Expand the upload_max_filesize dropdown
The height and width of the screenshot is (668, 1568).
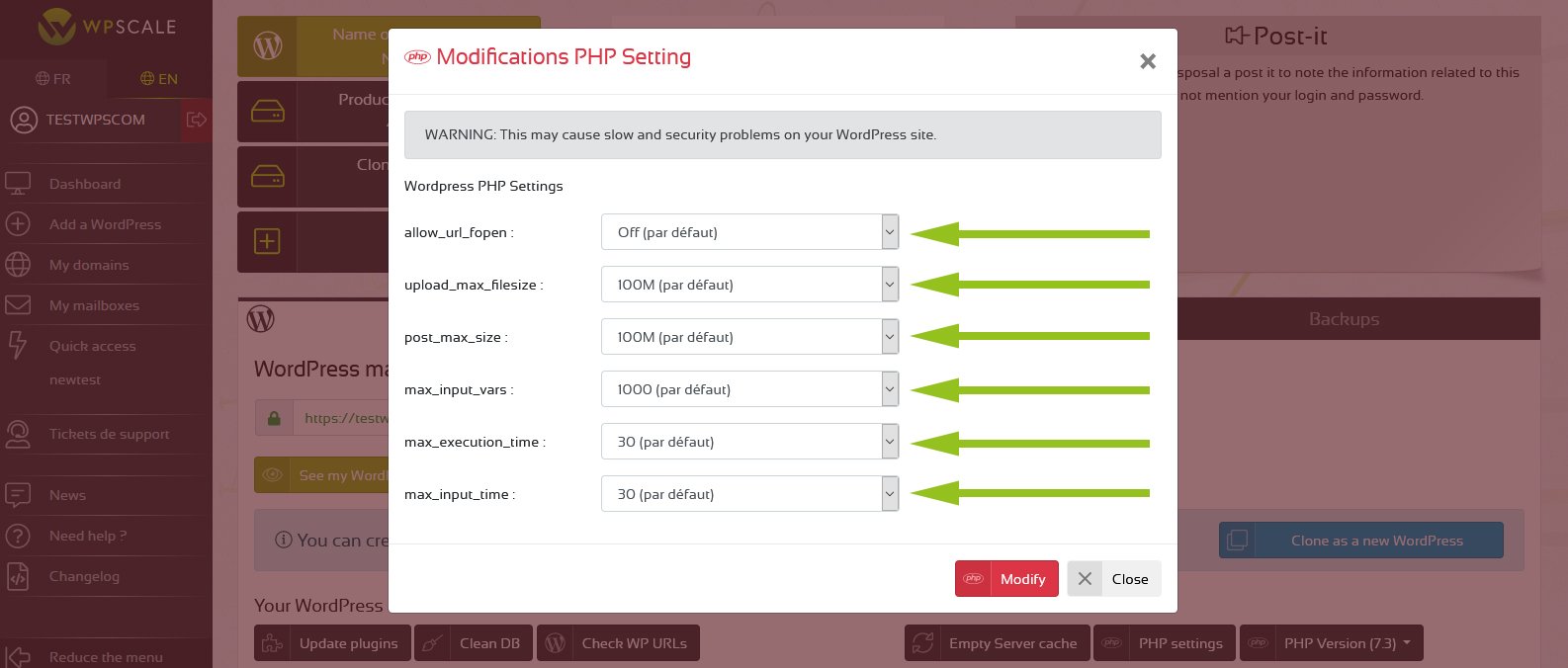coord(749,285)
